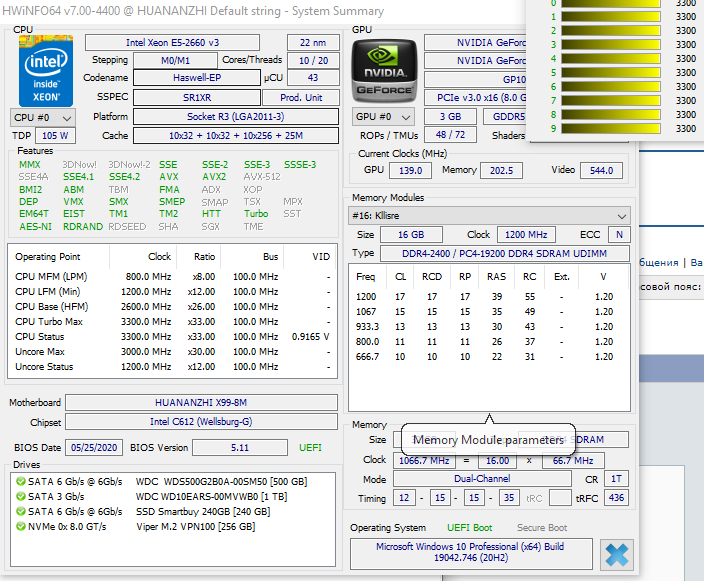Click the greyed Secure Boot label
This screenshot has width=704, height=581.
coord(542,528)
